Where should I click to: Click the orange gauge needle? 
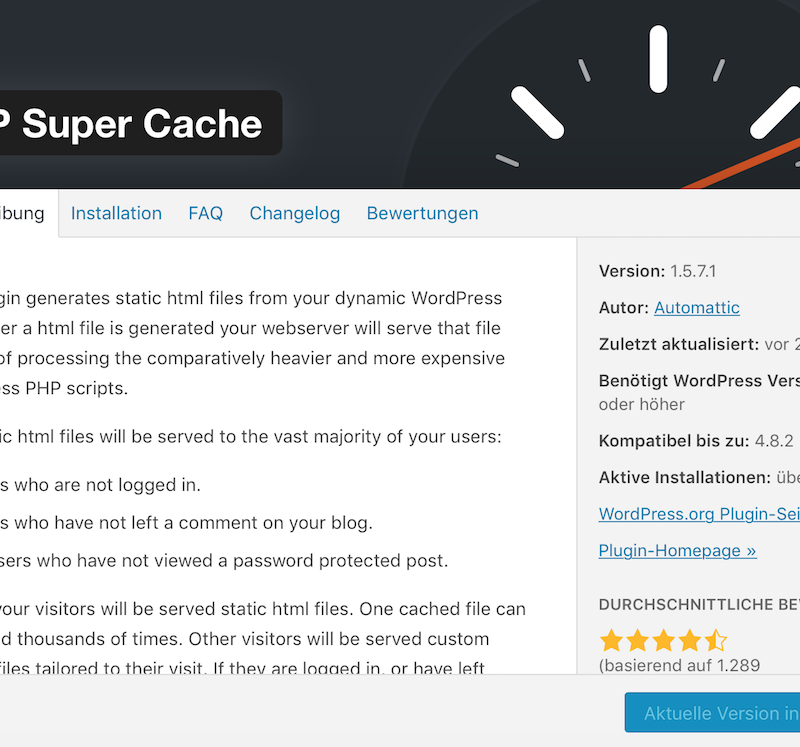[x=741, y=163]
